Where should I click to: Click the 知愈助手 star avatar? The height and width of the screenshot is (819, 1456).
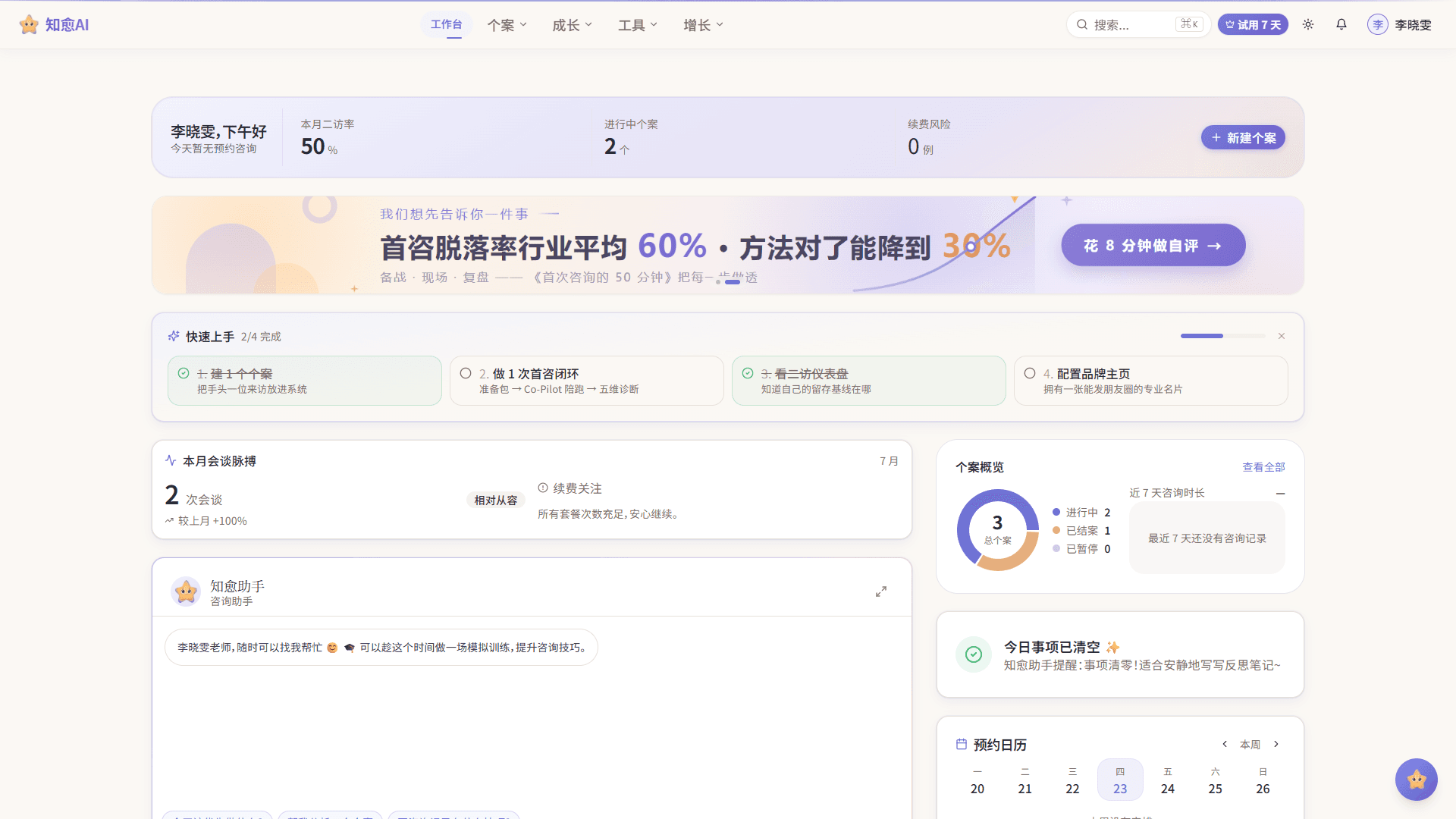(186, 591)
